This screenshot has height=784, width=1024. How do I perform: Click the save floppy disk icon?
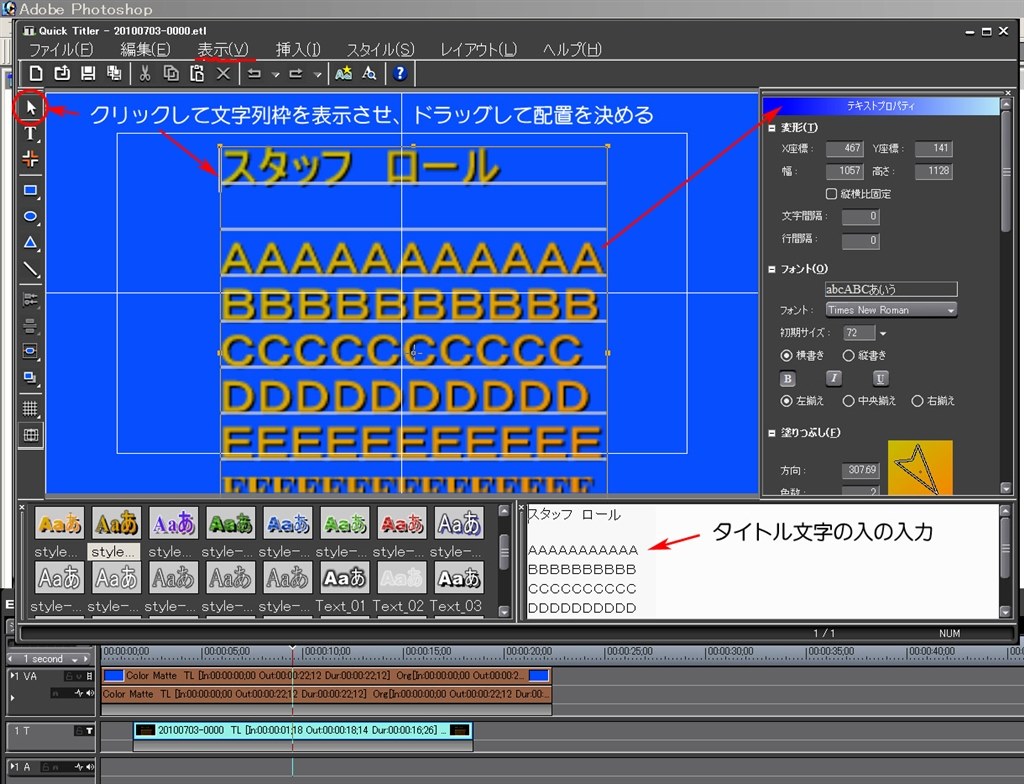click(x=87, y=73)
